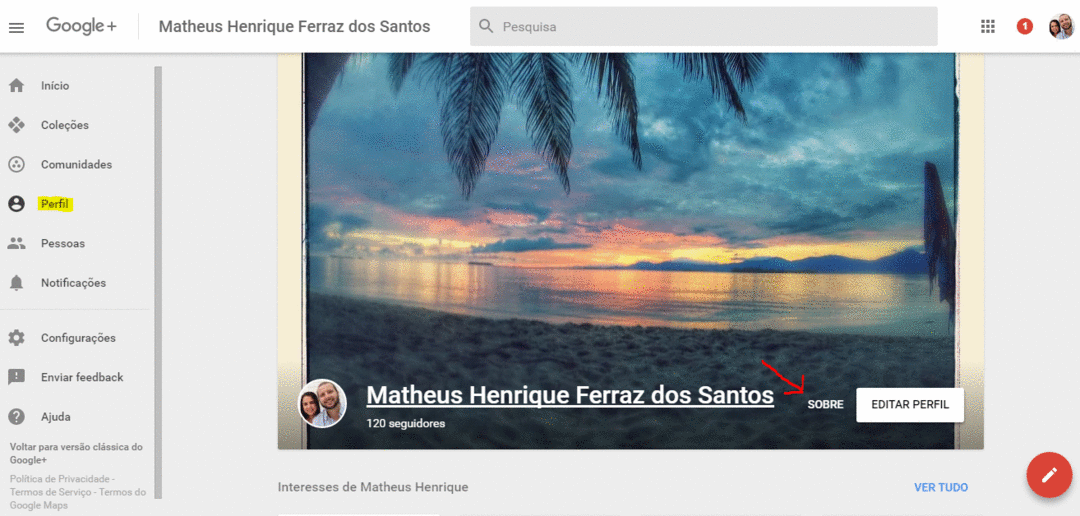This screenshot has height=516, width=1080.
Task: Click the couple profile photo on cover
Action: click(x=322, y=404)
